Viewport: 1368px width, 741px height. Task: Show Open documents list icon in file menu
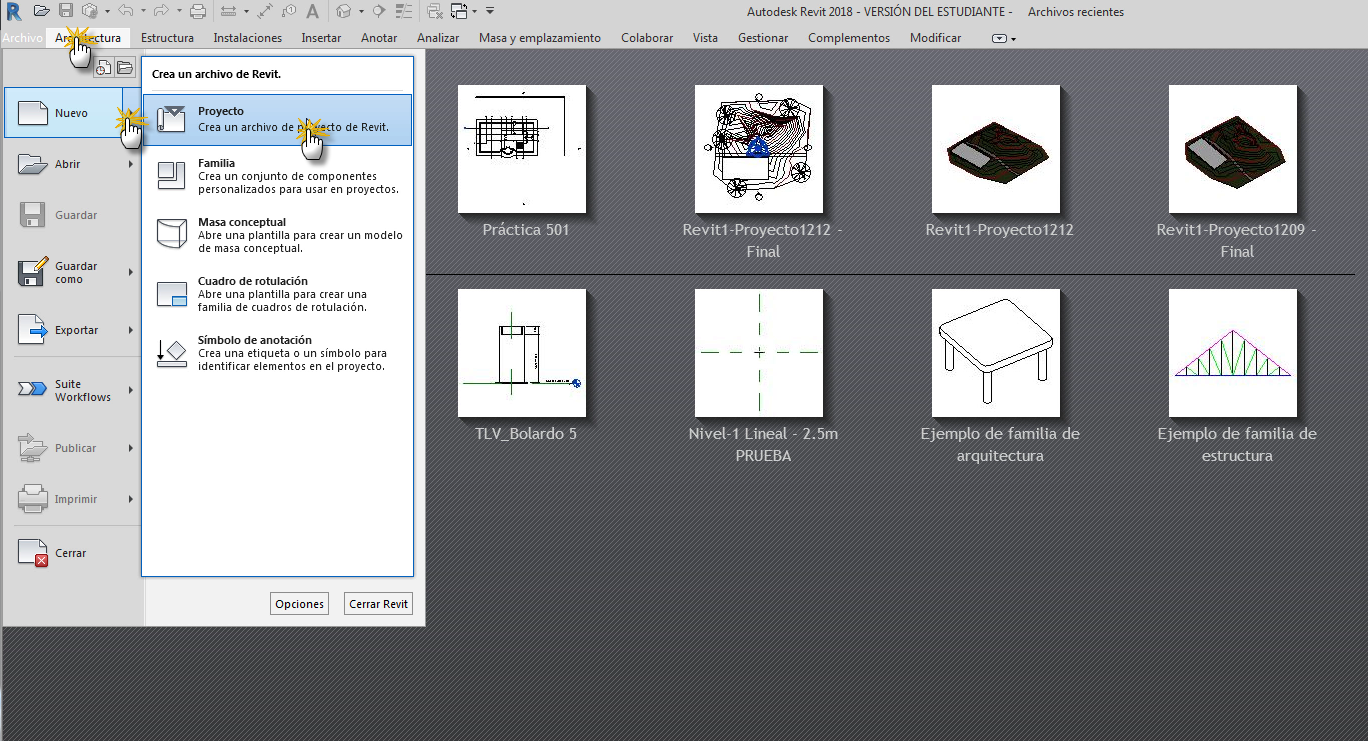(x=124, y=68)
